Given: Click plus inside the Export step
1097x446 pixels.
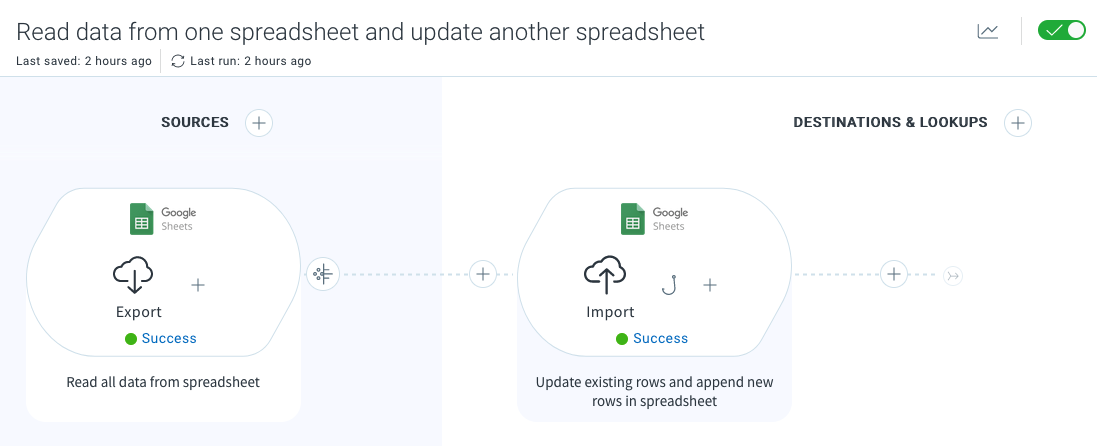Looking at the screenshot, I should [x=198, y=285].
